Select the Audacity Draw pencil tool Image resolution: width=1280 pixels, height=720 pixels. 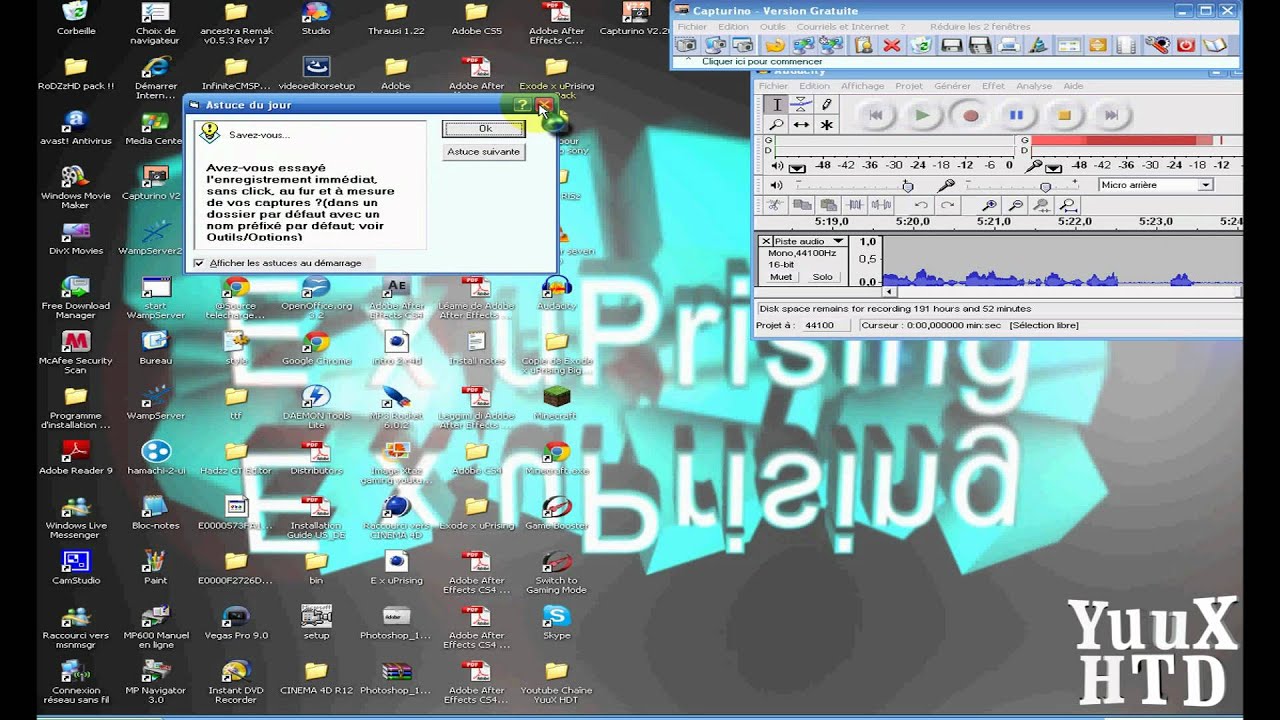pyautogui.click(x=826, y=105)
